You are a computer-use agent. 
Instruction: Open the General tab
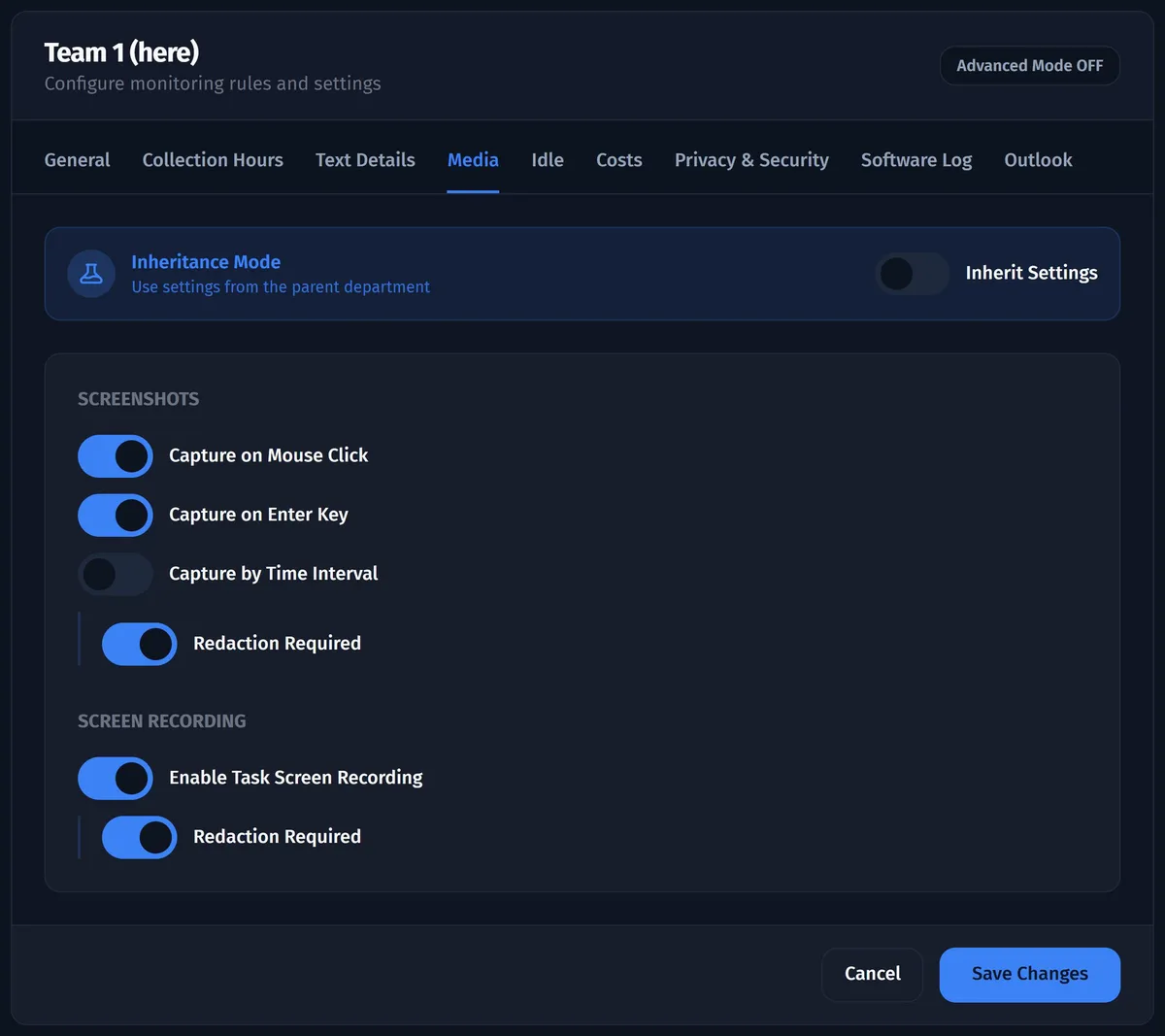tap(77, 160)
